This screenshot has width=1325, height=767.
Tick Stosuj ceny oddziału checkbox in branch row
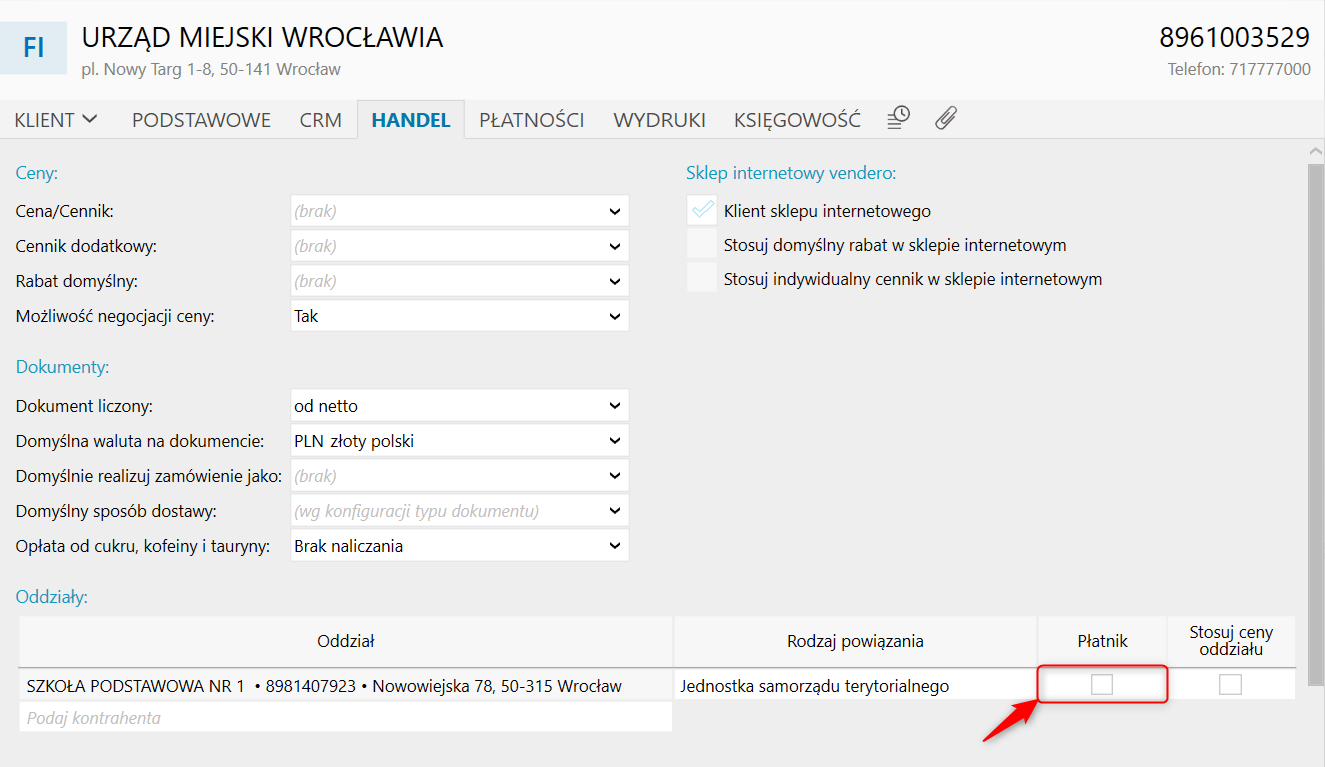[1230, 684]
